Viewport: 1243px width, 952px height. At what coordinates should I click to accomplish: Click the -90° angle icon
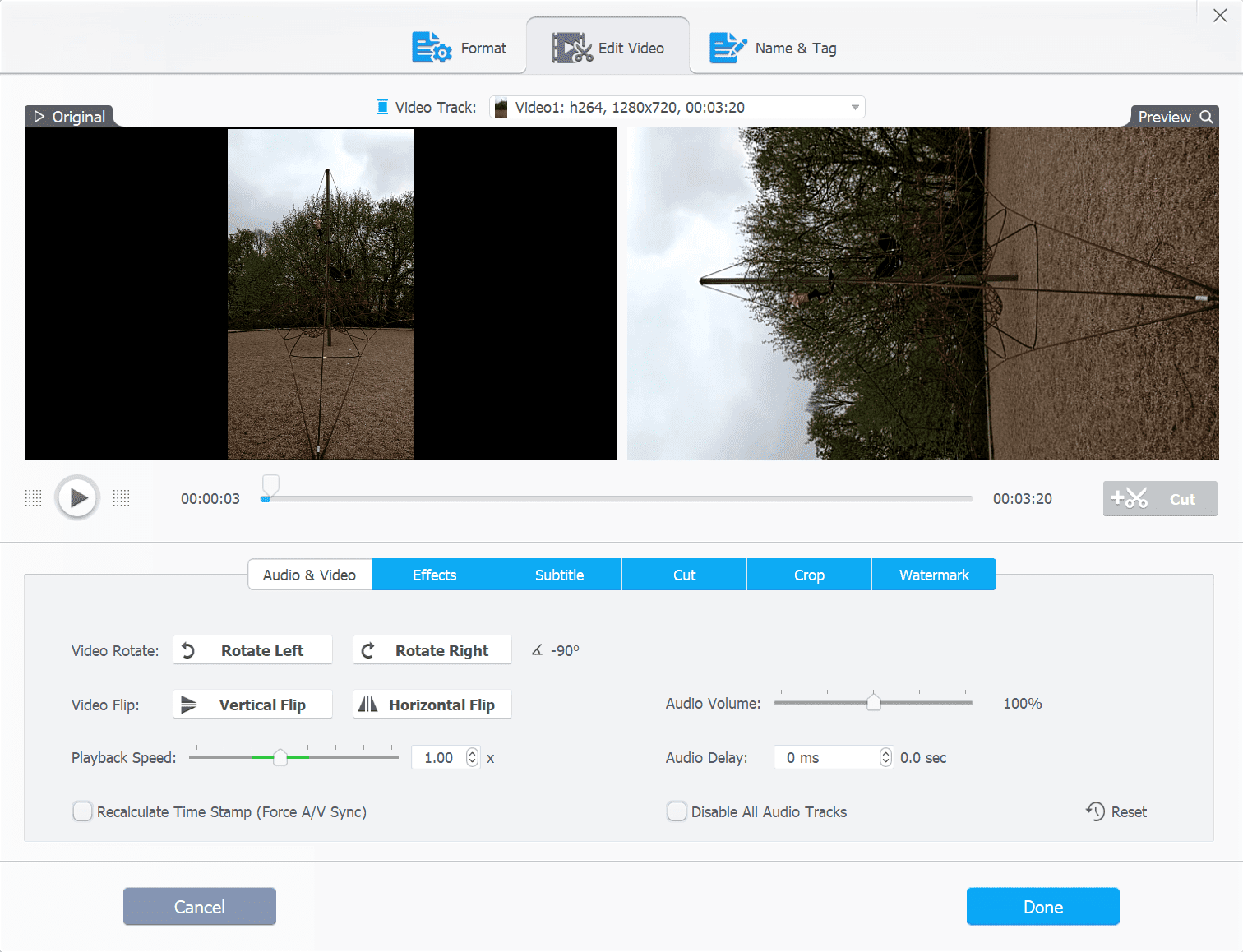pos(537,650)
